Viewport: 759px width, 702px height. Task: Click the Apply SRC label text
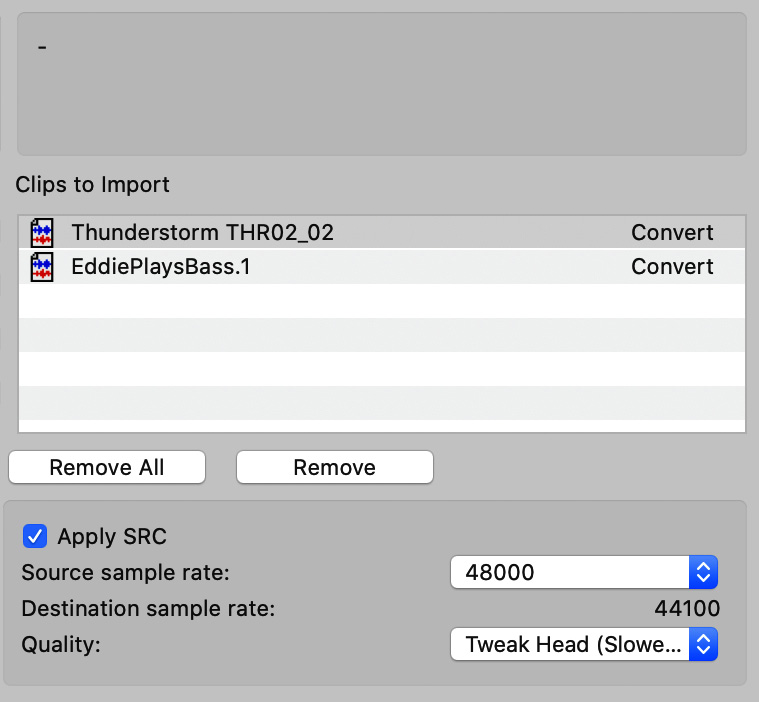coord(112,536)
